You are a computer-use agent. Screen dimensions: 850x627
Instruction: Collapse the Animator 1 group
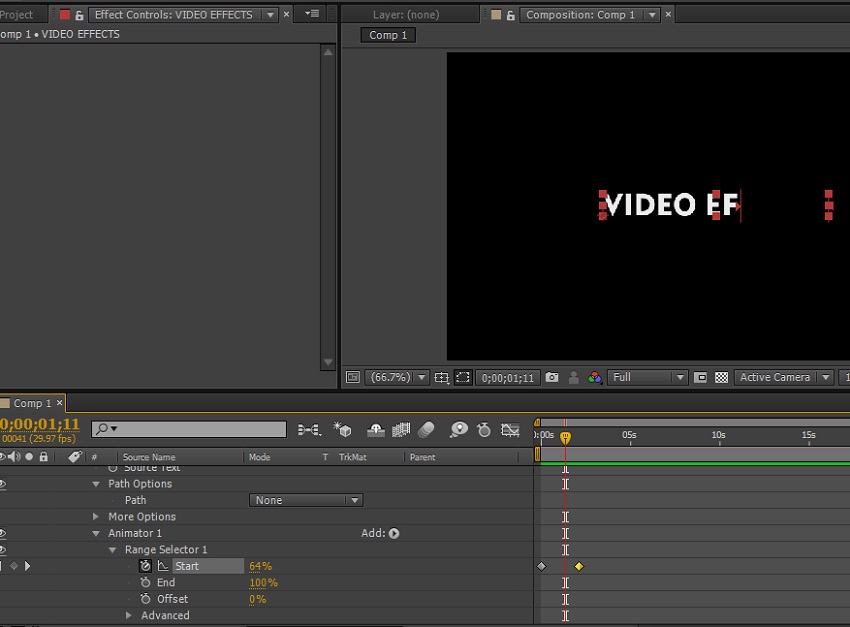click(96, 533)
